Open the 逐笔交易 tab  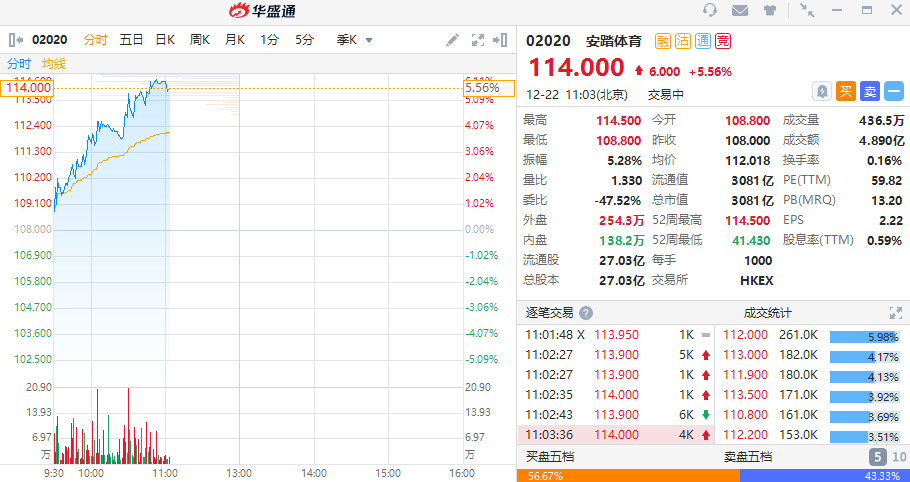tap(549, 313)
